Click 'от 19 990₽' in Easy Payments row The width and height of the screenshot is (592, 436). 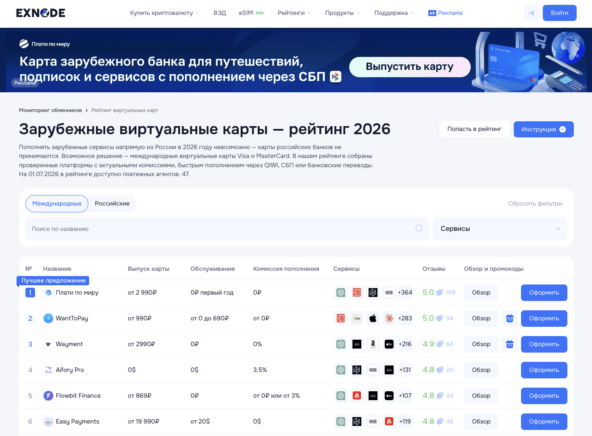[x=143, y=421]
